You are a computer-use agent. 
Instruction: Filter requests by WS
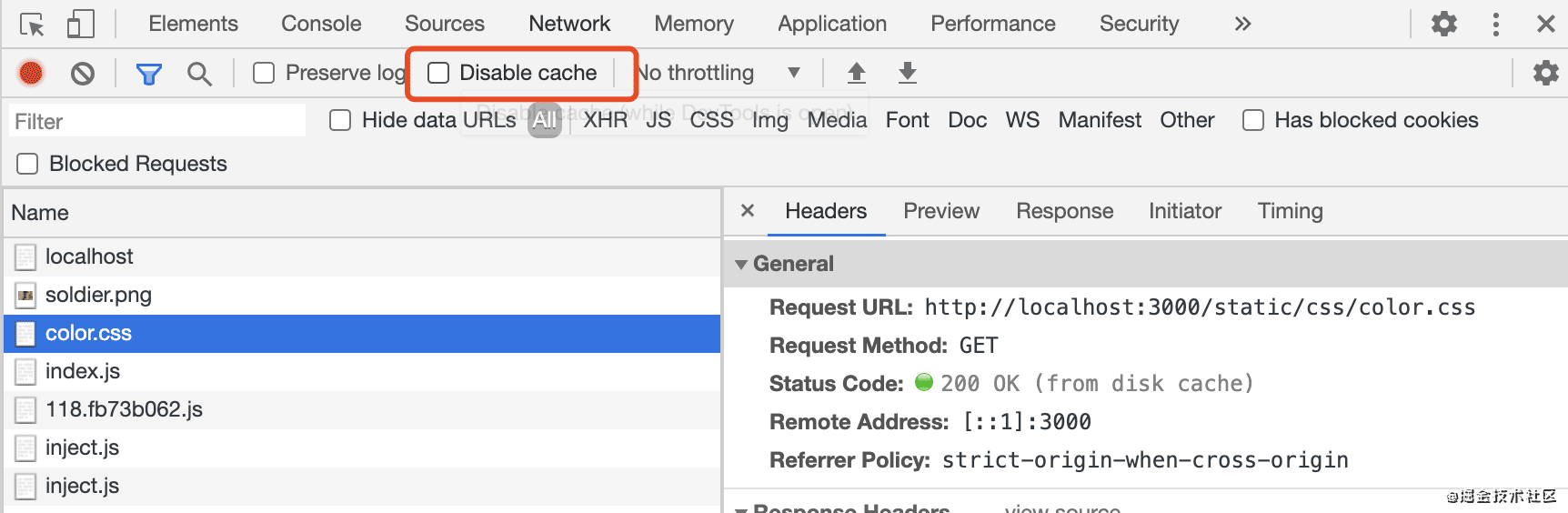pos(1022,120)
